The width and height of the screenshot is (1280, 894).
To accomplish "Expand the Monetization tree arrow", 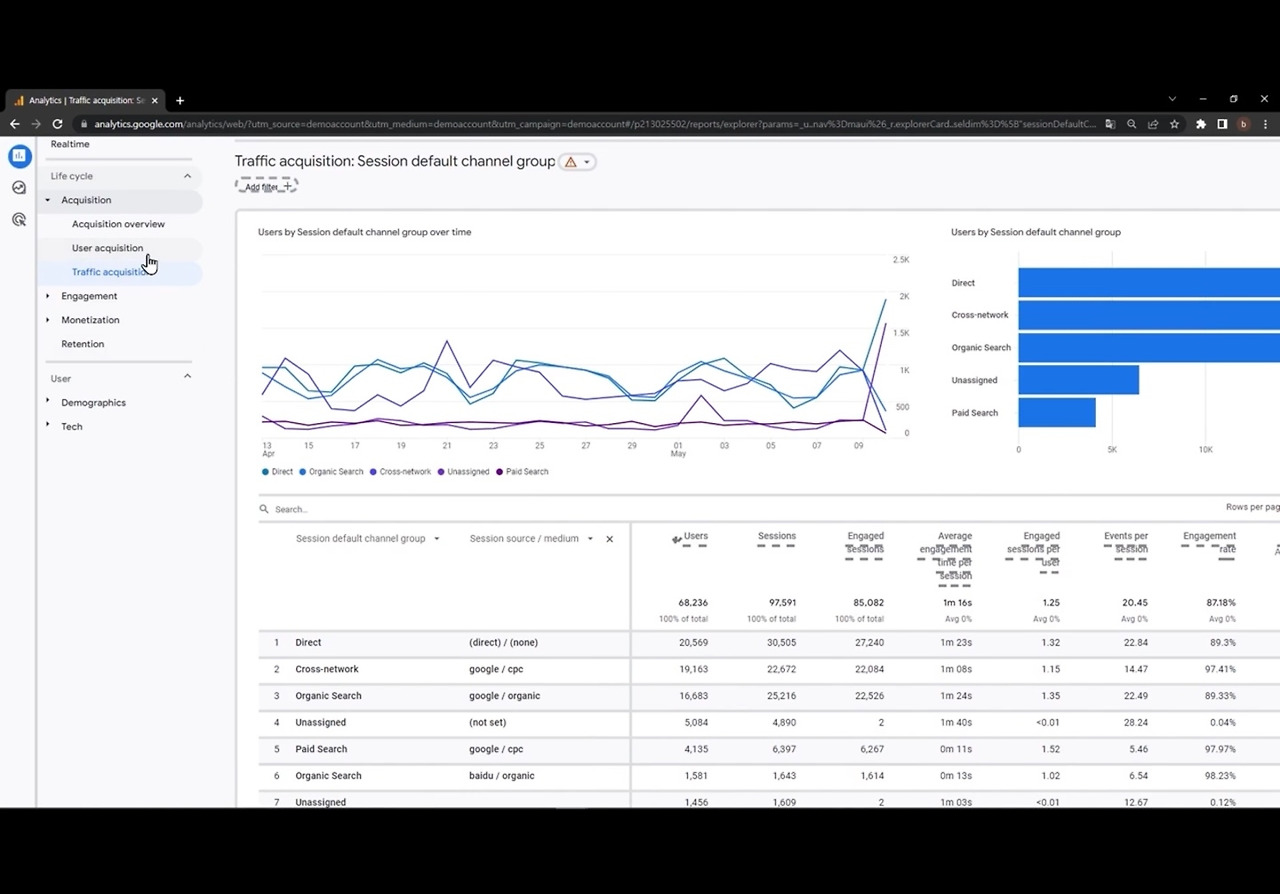I will coord(47,319).
